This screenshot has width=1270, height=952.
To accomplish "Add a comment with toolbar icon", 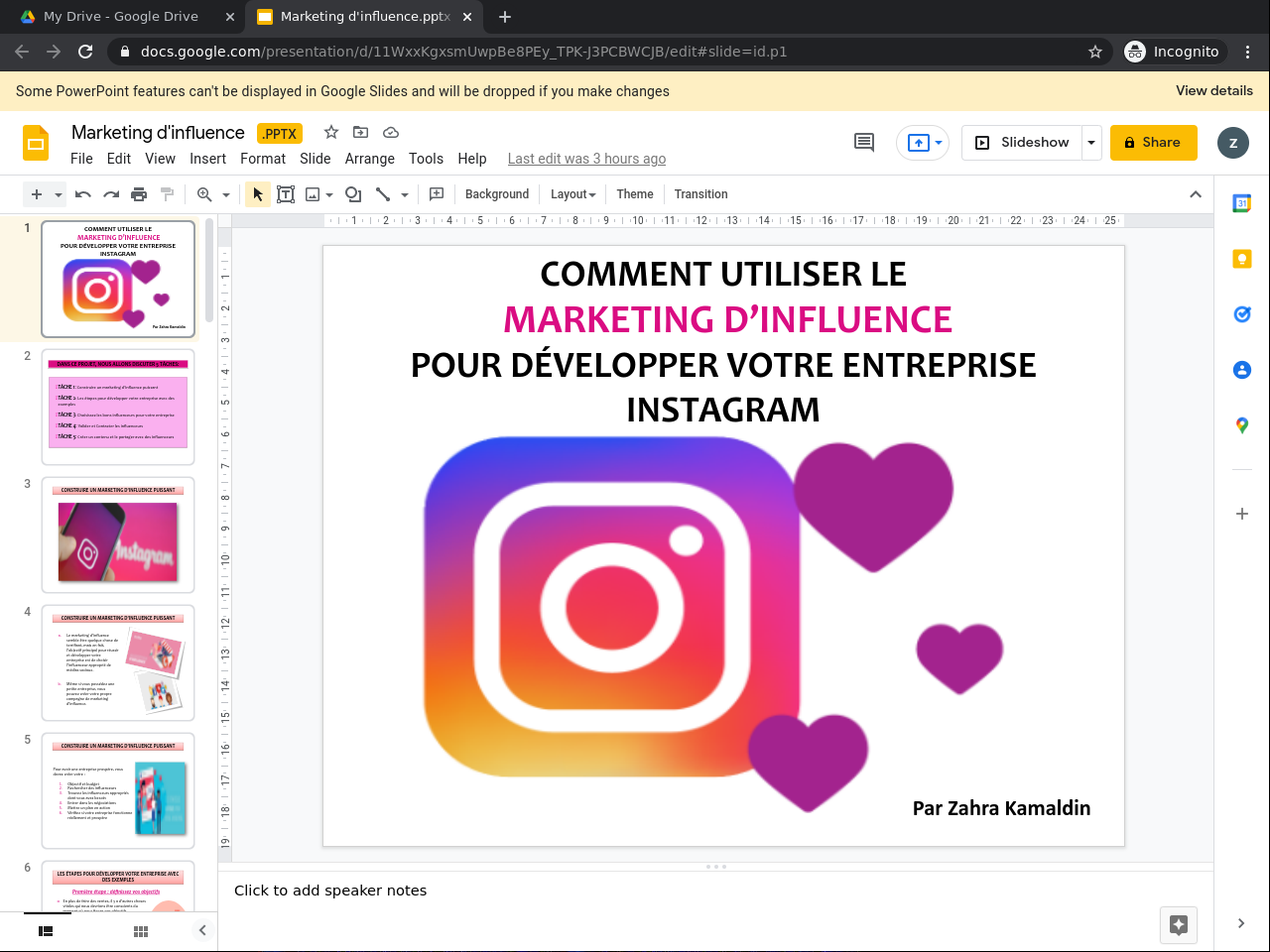I will (x=436, y=194).
